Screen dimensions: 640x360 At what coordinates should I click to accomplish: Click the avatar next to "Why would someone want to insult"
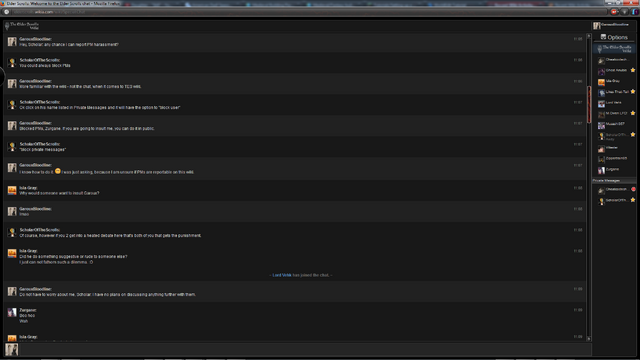(12, 190)
